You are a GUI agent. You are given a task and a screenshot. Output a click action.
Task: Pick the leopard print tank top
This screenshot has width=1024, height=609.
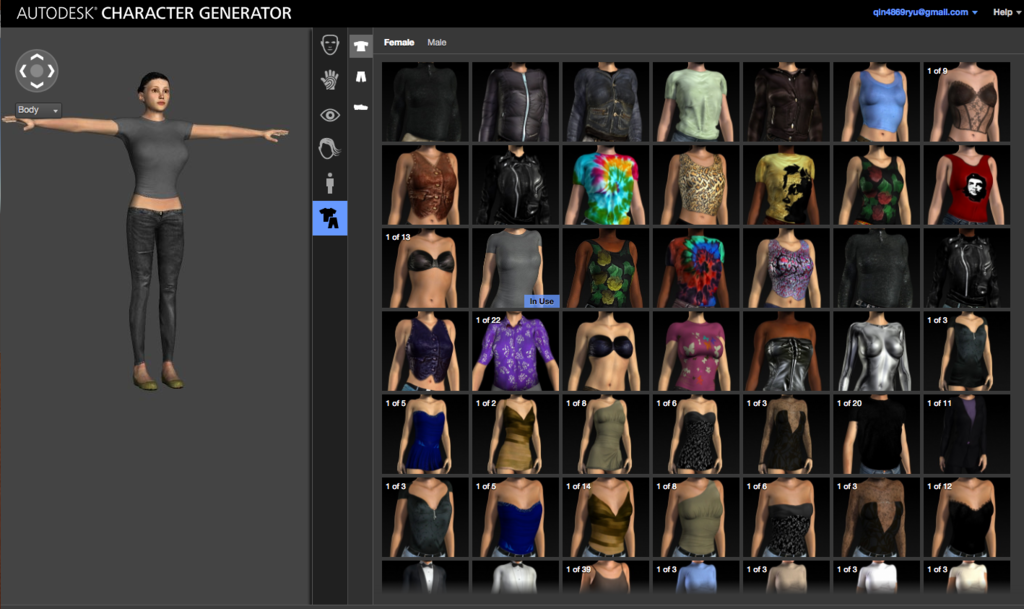coord(696,185)
